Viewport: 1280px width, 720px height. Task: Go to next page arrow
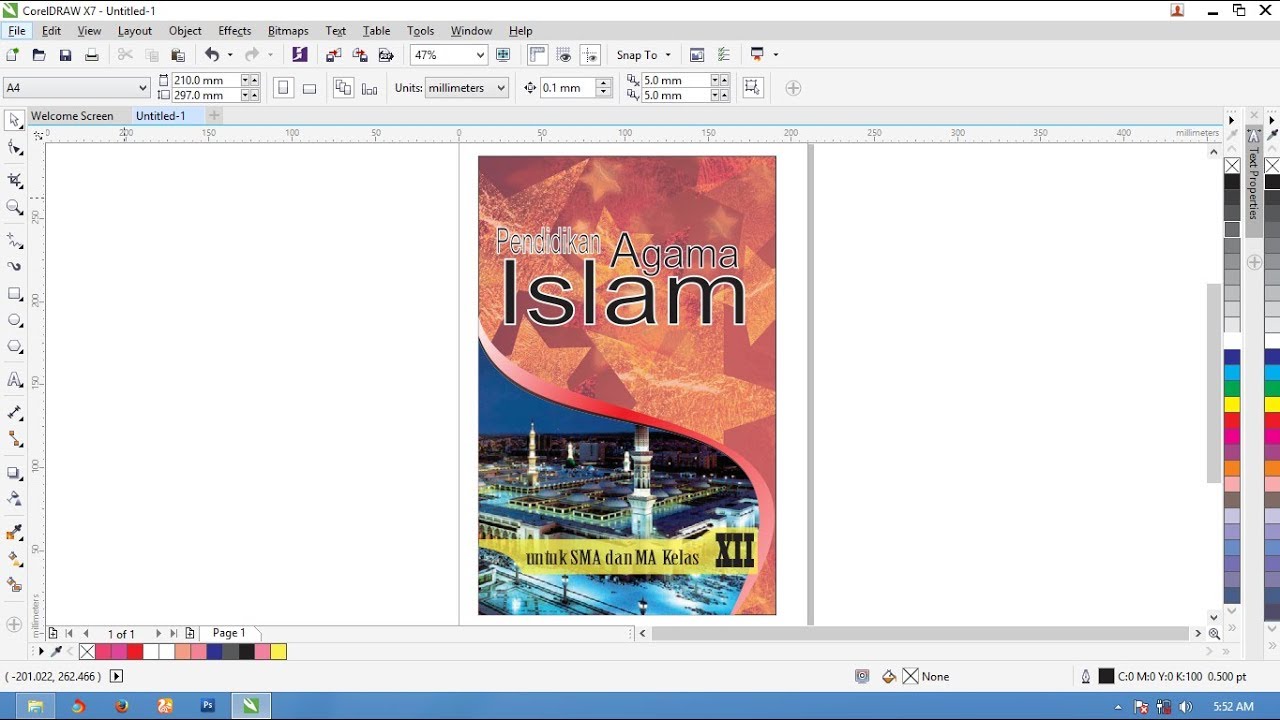coord(158,634)
